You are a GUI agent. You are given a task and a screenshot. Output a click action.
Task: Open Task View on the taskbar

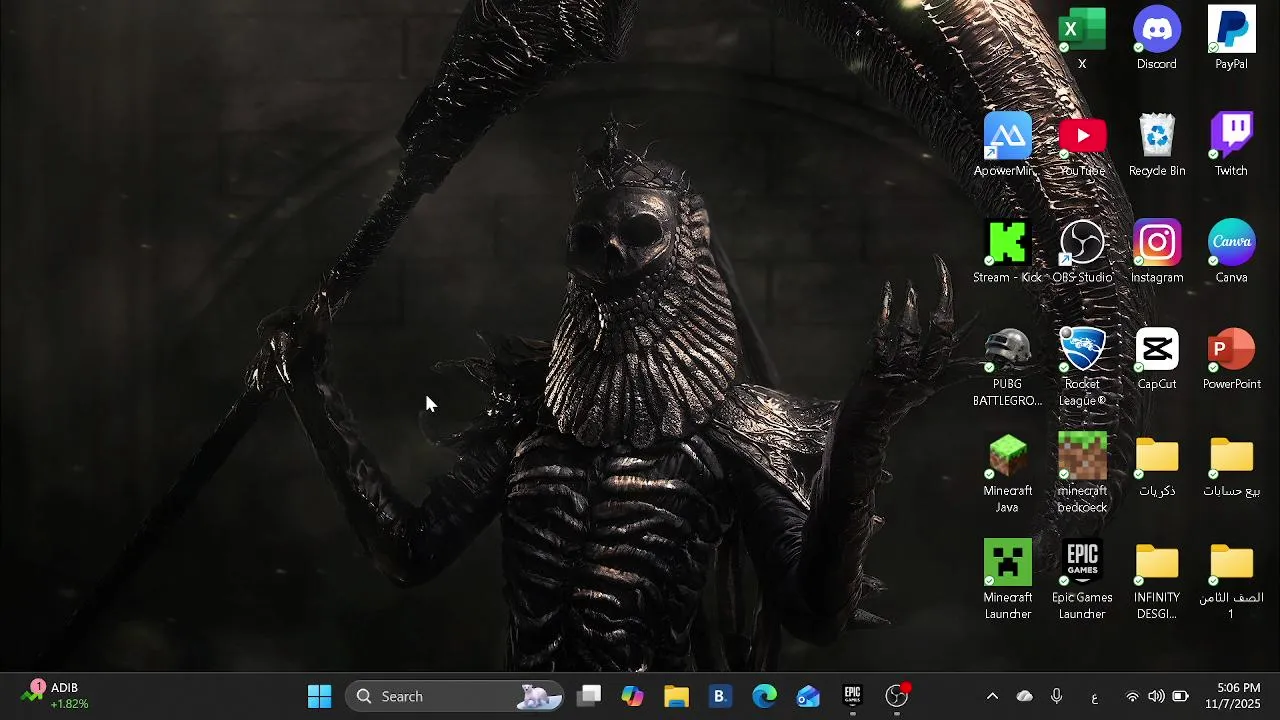pos(590,696)
